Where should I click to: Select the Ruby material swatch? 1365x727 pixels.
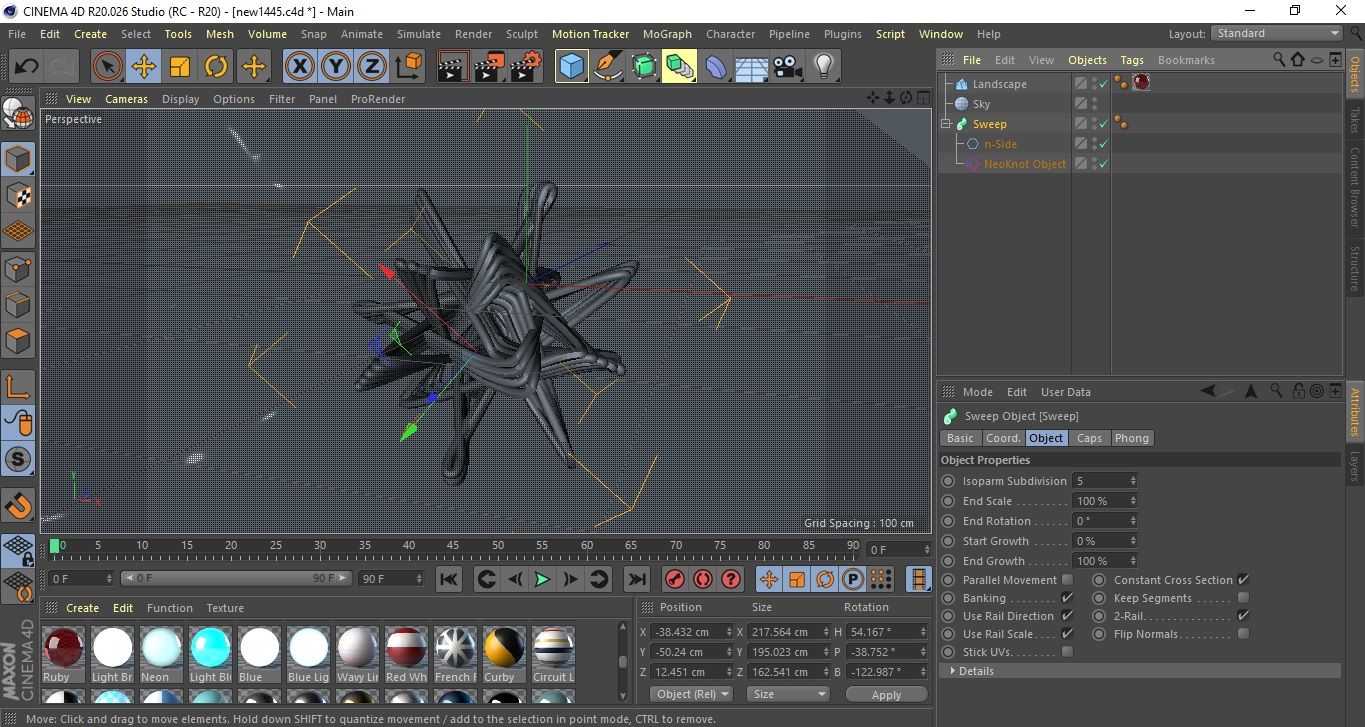(63, 648)
